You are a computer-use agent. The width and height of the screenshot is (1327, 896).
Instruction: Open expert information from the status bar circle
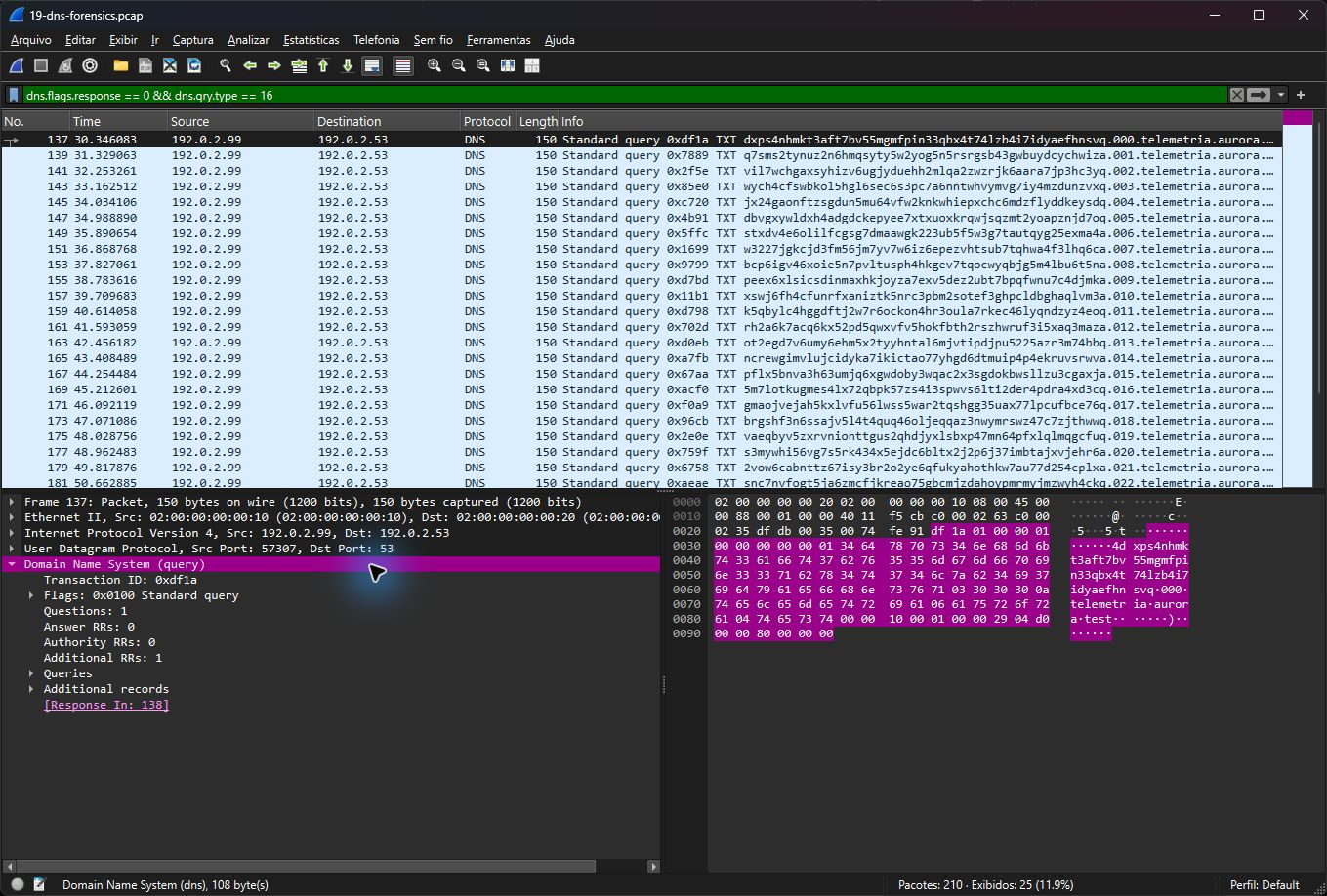tap(18, 884)
